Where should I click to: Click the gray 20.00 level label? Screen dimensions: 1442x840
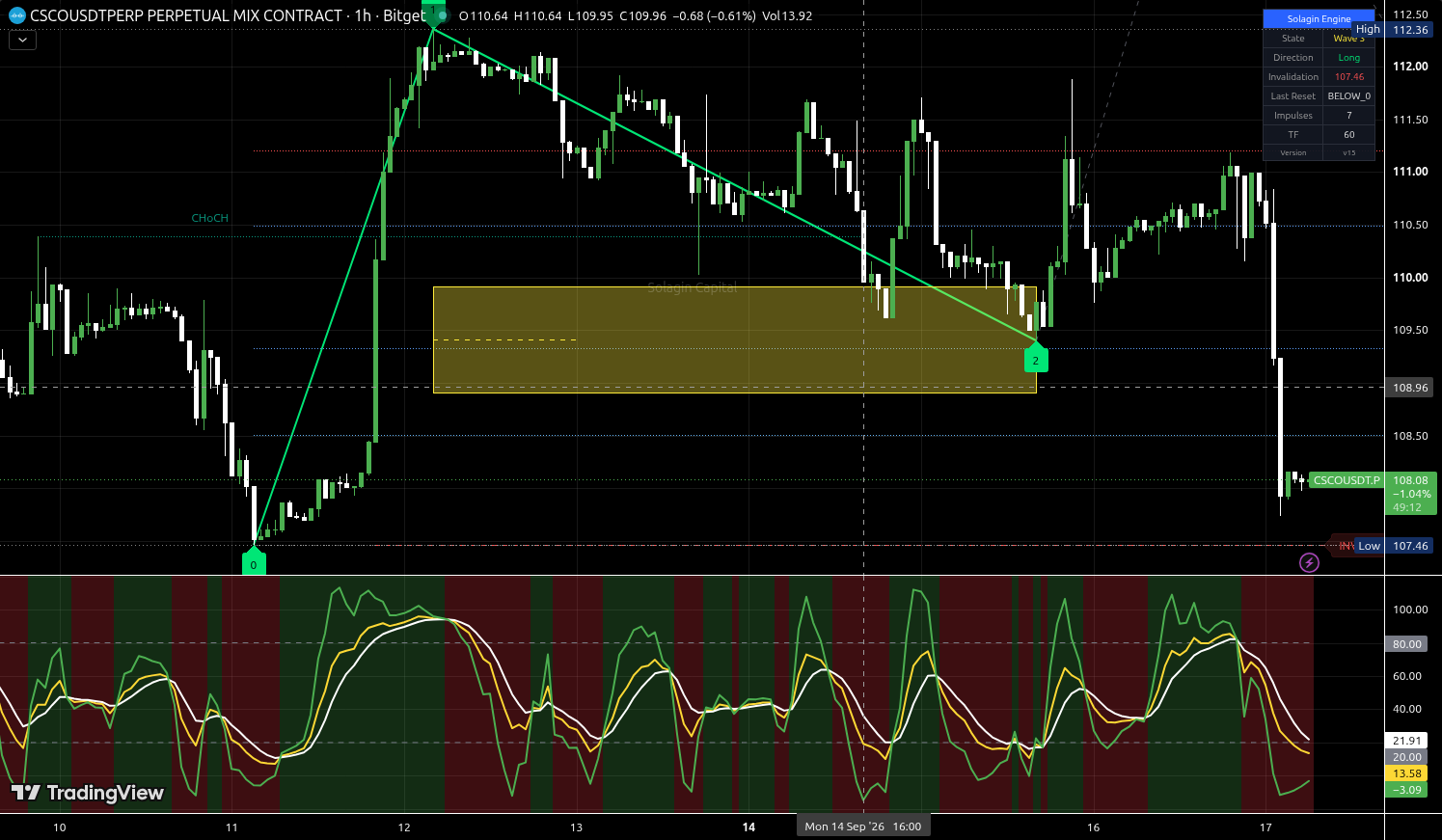[x=1406, y=757]
